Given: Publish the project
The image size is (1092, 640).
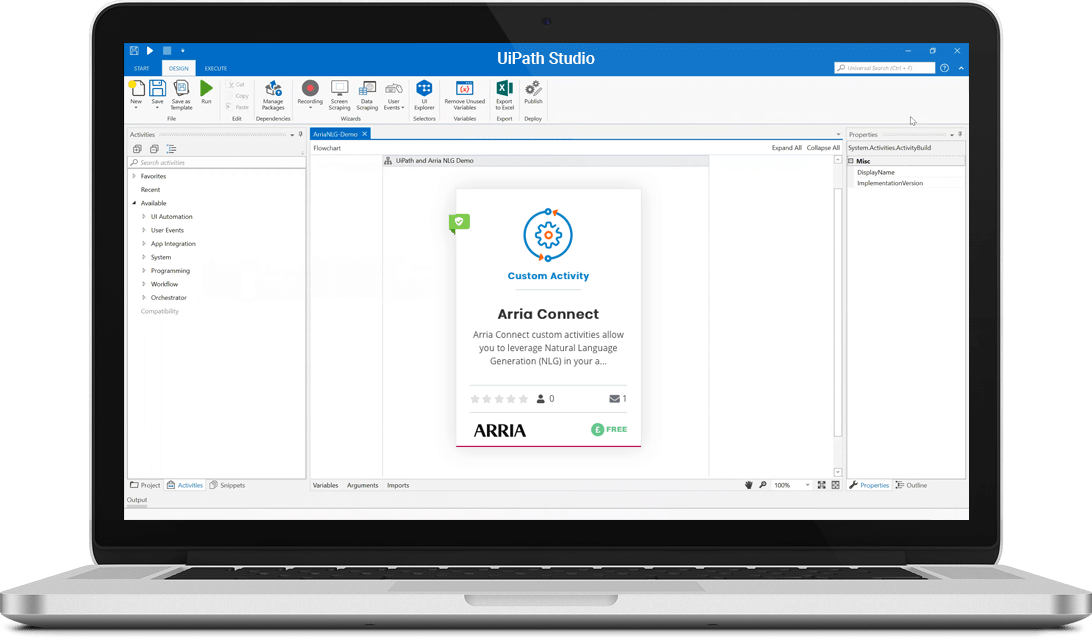Looking at the screenshot, I should tap(533, 93).
